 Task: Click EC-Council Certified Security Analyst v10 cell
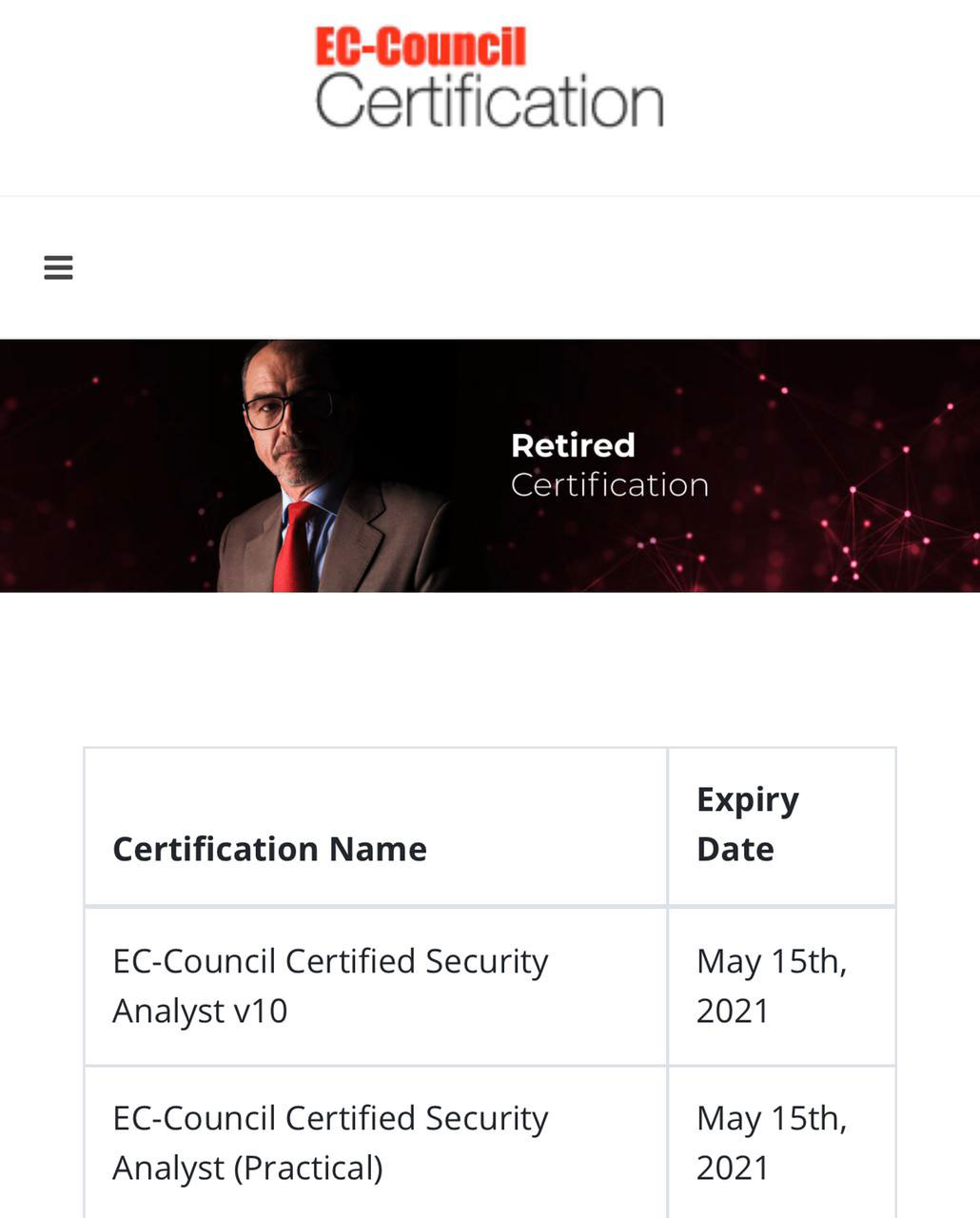[376, 986]
